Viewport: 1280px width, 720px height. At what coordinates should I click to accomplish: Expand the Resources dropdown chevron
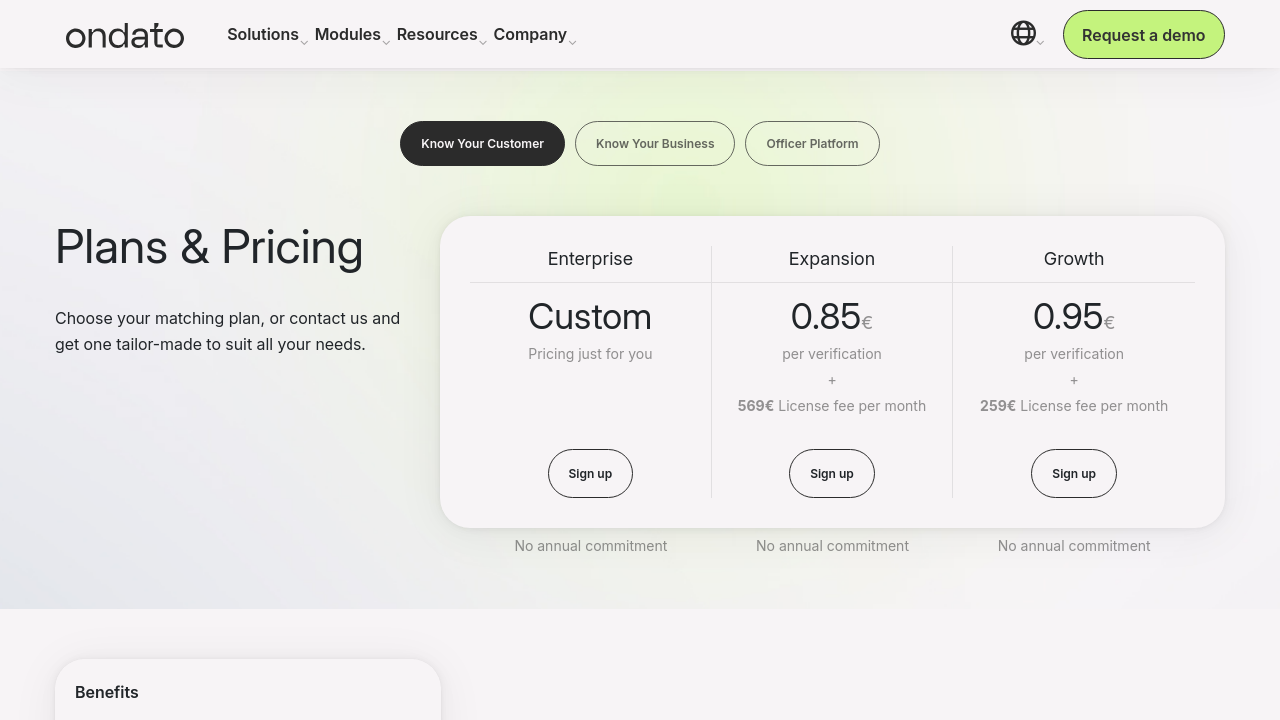click(x=483, y=43)
